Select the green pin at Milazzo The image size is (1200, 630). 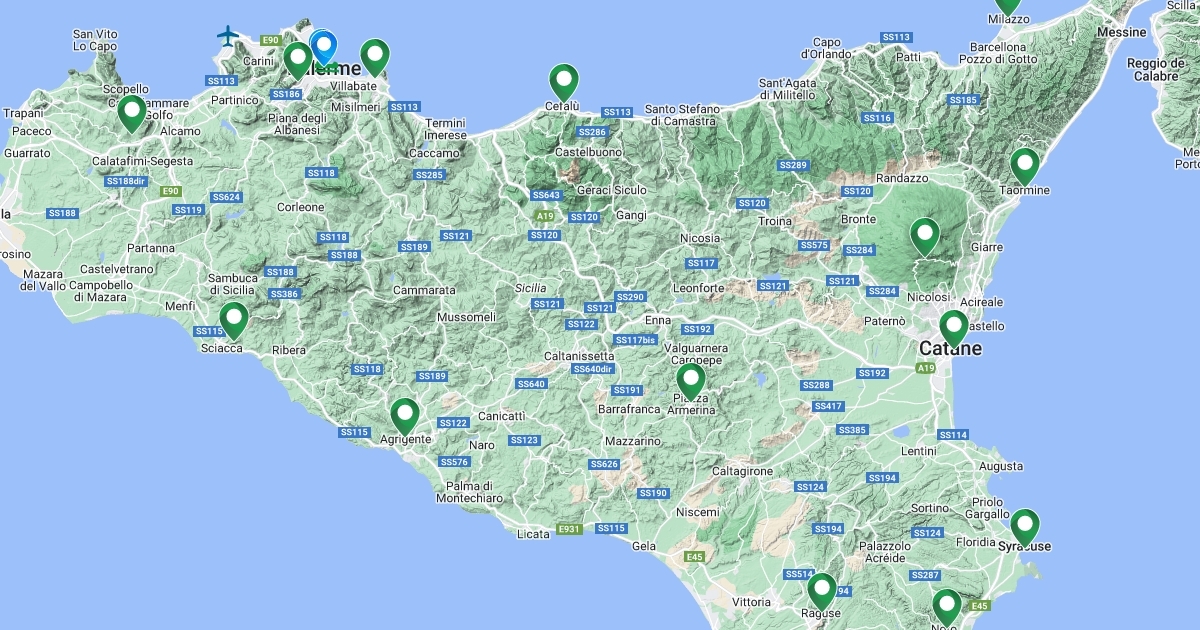(1007, 5)
